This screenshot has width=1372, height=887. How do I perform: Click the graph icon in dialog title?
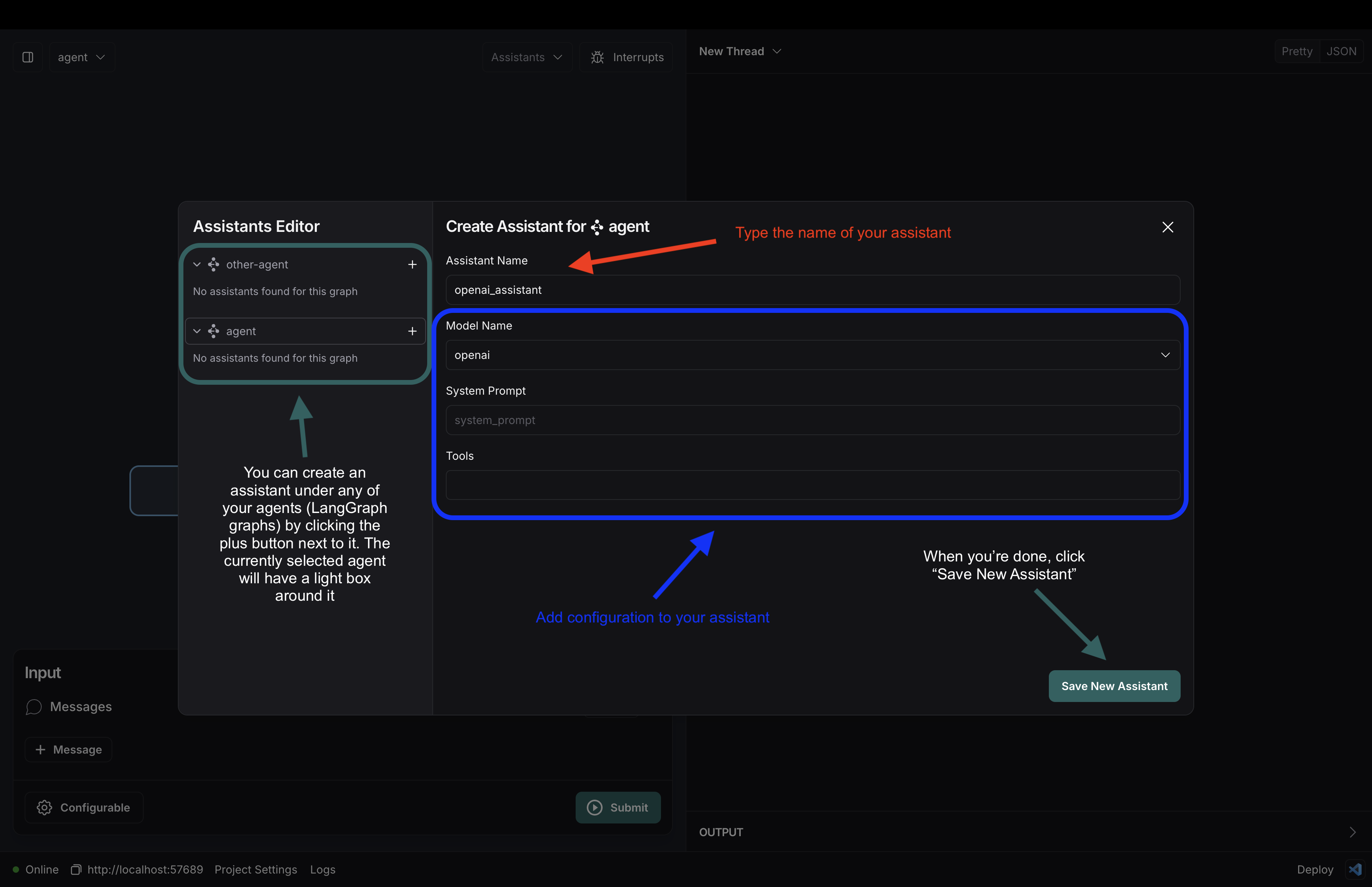click(597, 227)
